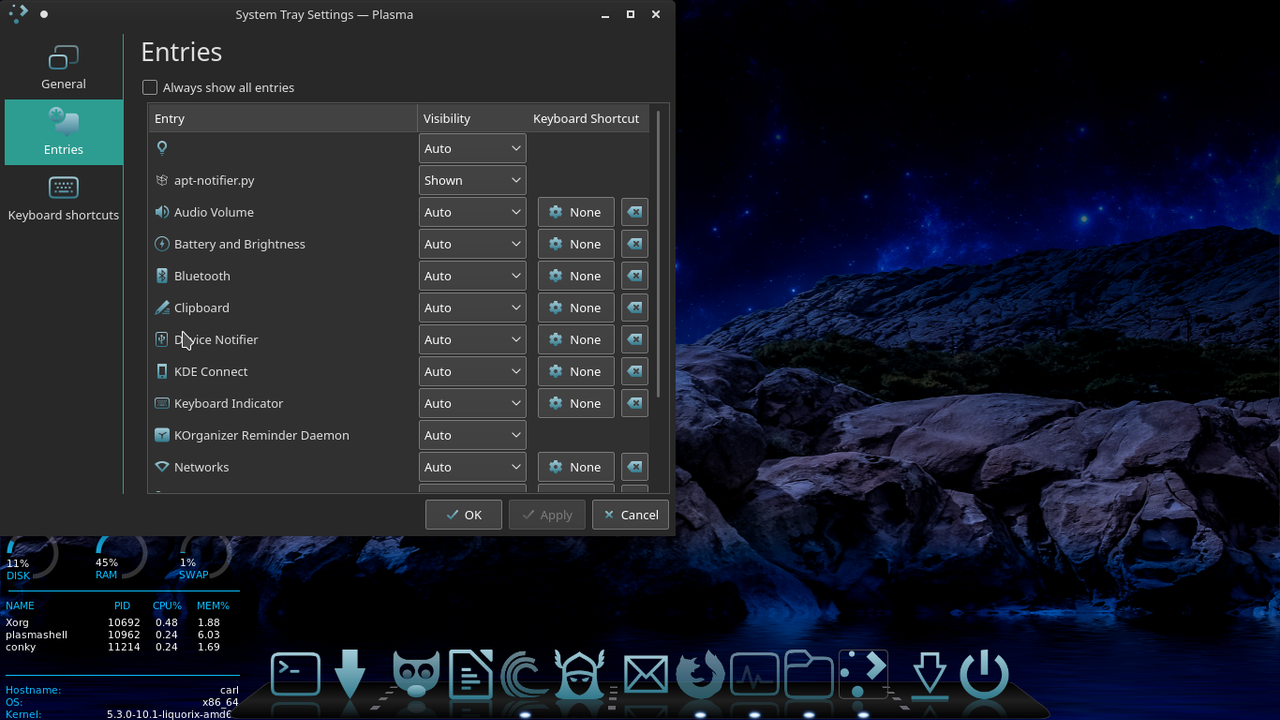Cancel the System Tray Settings dialog

(630, 514)
